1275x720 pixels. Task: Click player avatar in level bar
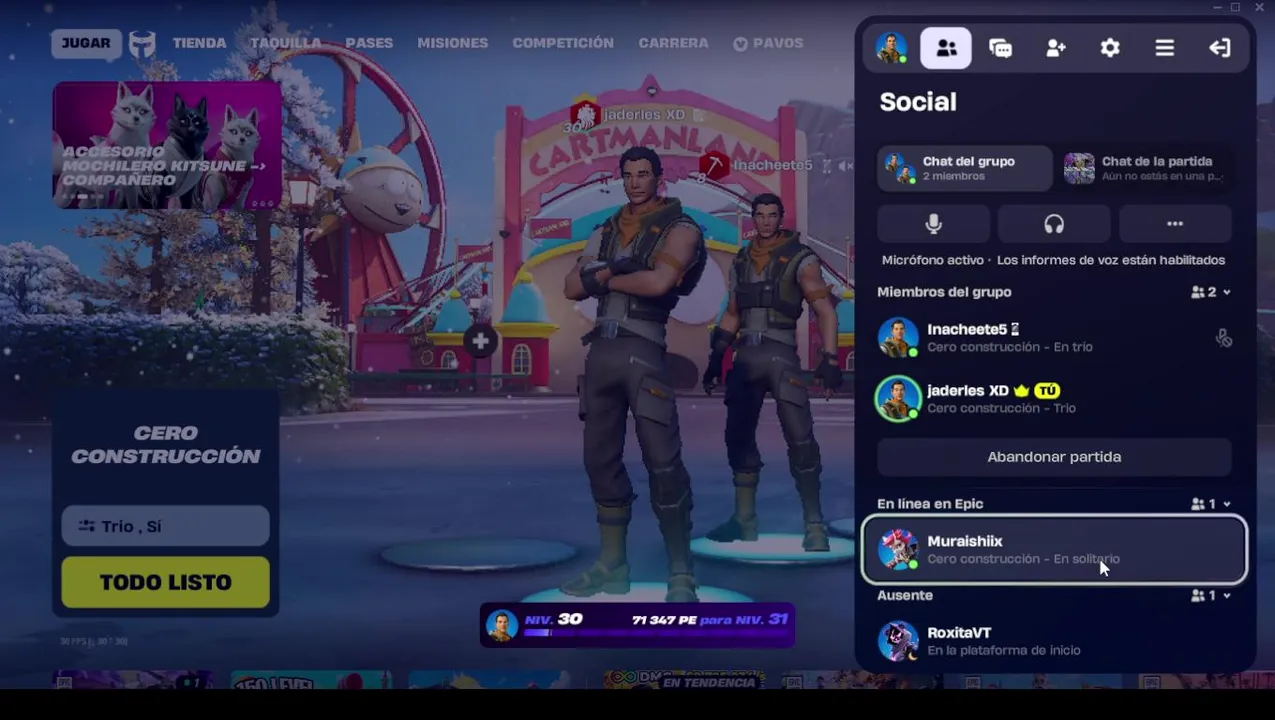click(502, 625)
